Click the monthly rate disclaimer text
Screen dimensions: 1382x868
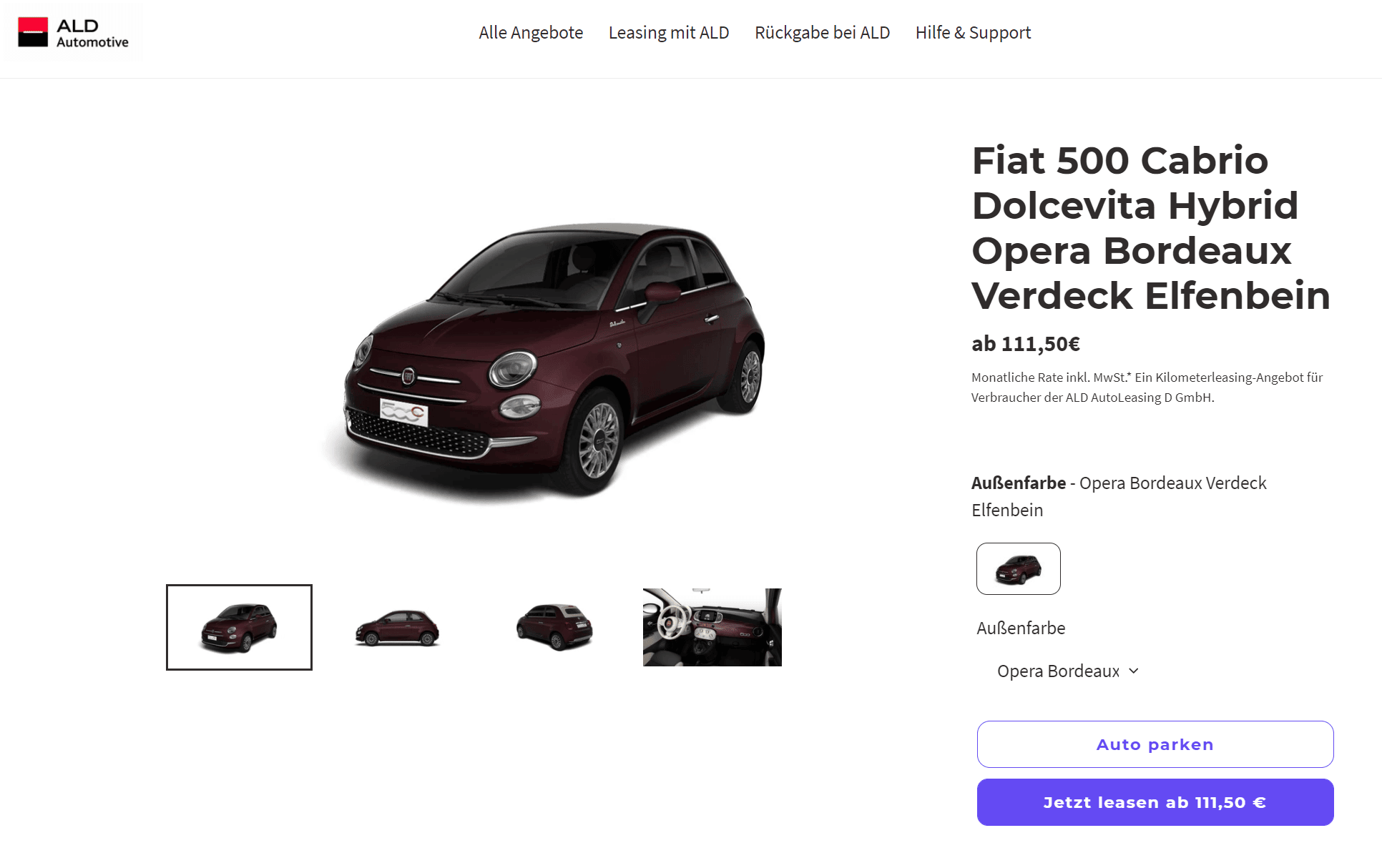pos(1147,388)
